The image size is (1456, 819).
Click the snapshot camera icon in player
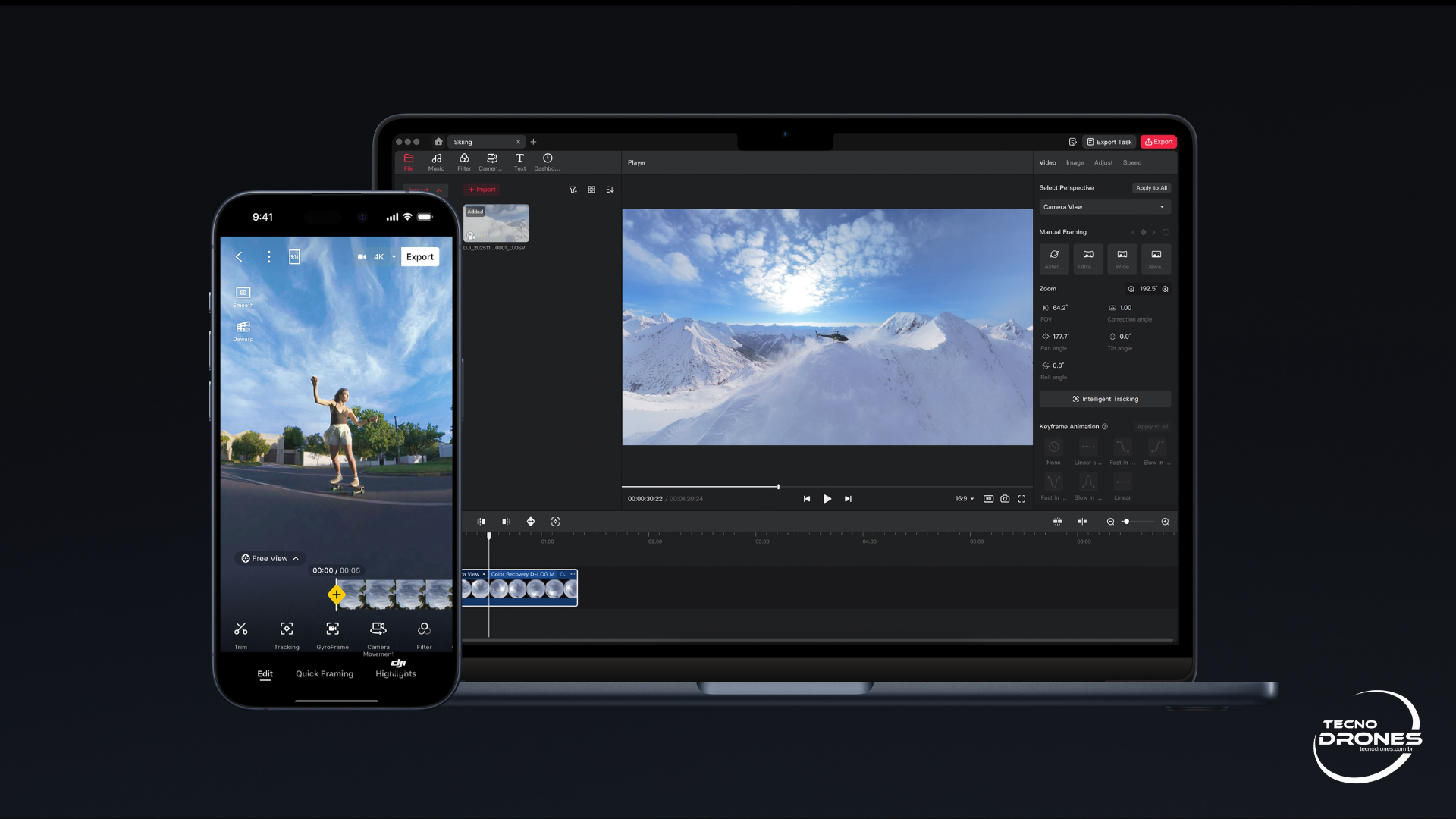click(1005, 499)
